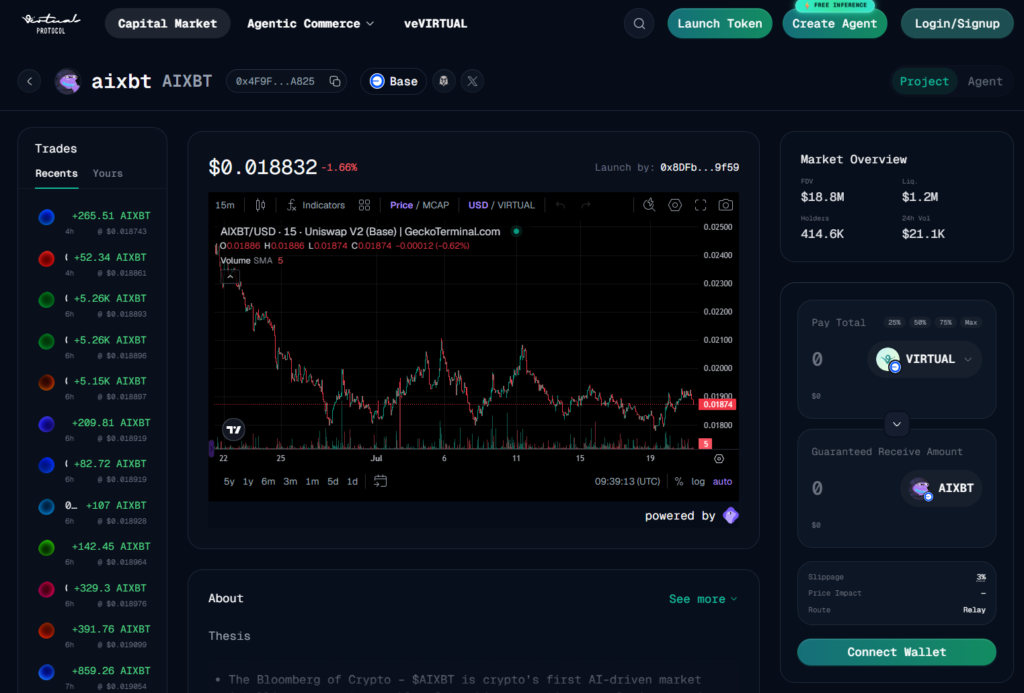Select the Yours trades tab

[x=108, y=173]
